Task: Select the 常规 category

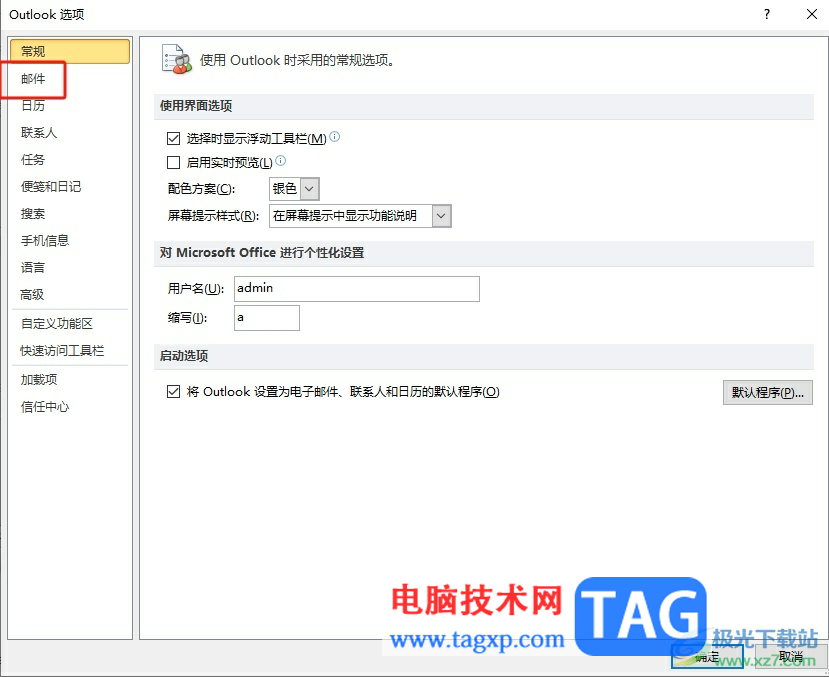Action: [x=69, y=51]
